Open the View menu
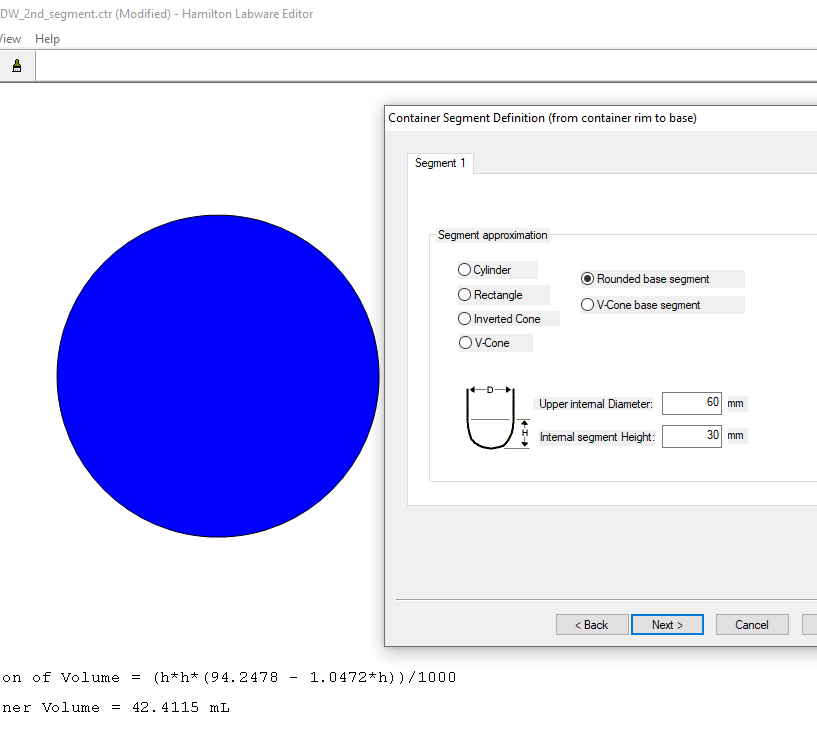The width and height of the screenshot is (817, 729). tap(10, 39)
